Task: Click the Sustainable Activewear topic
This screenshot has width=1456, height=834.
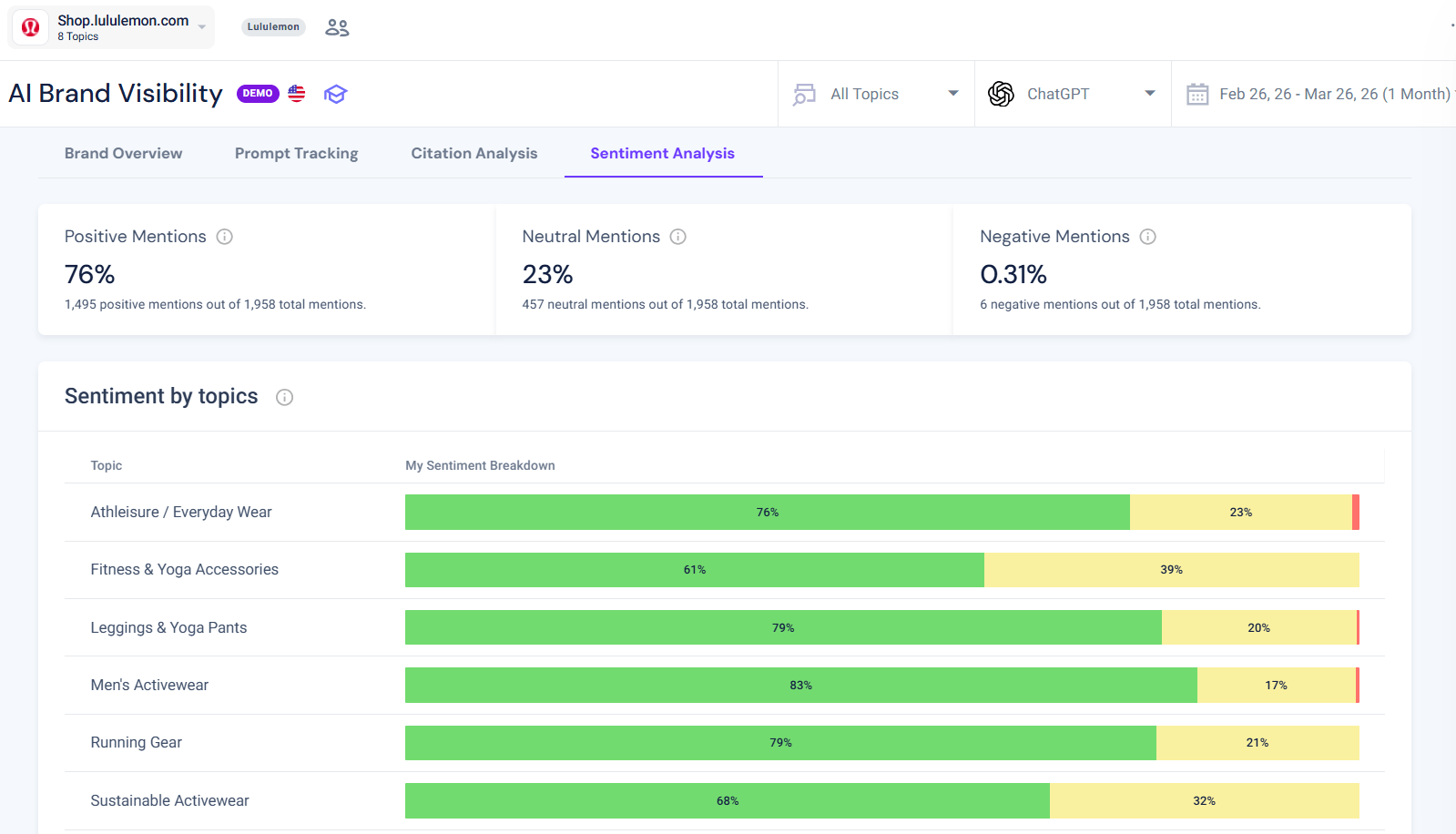Action: point(170,800)
